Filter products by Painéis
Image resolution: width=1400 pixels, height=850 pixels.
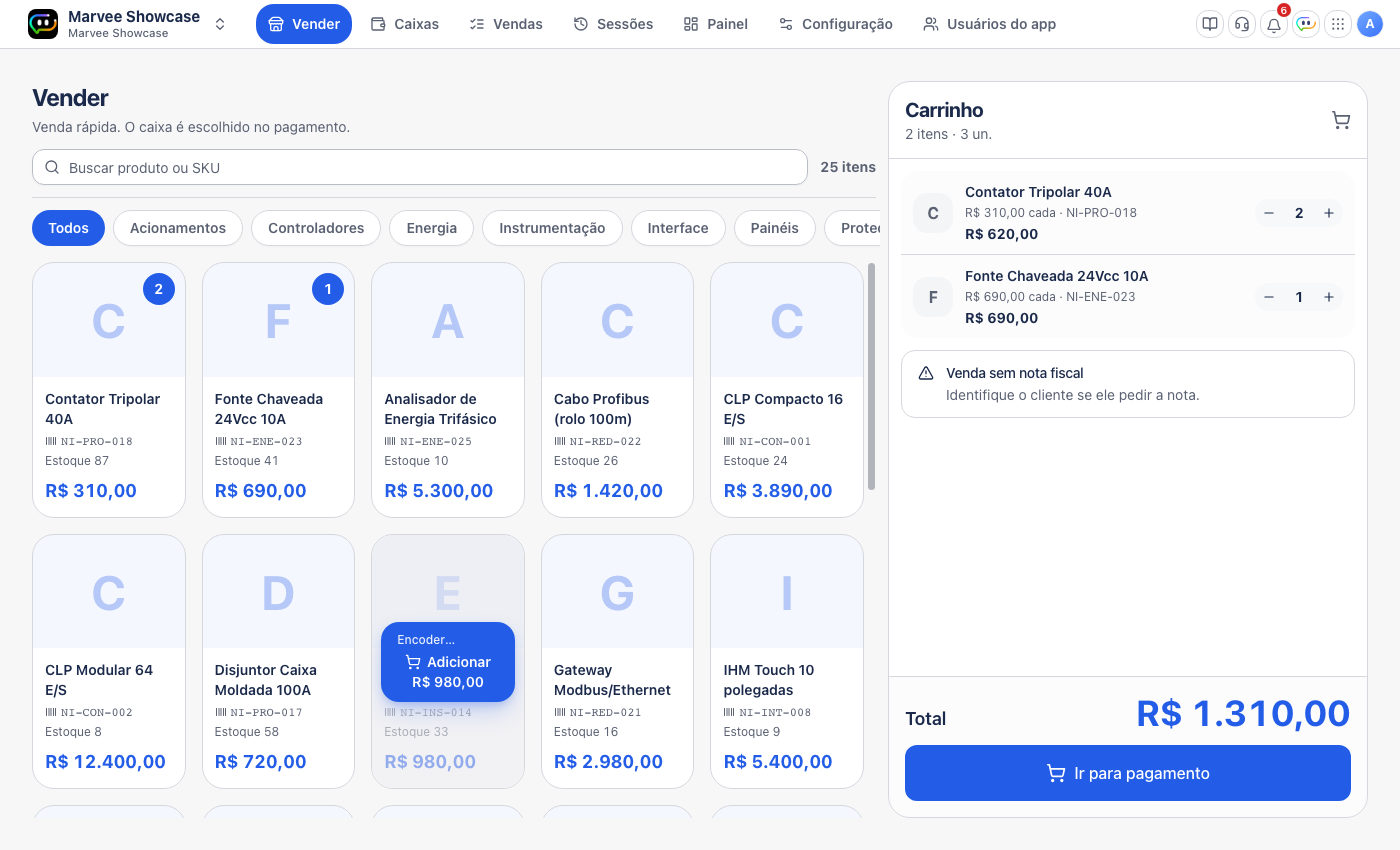(x=775, y=228)
